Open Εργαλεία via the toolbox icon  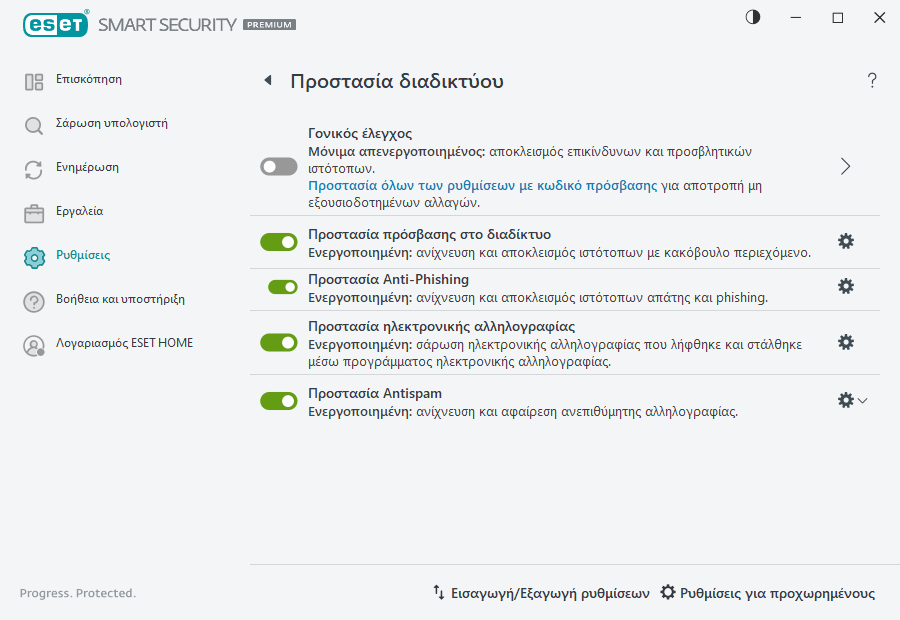pos(33,211)
